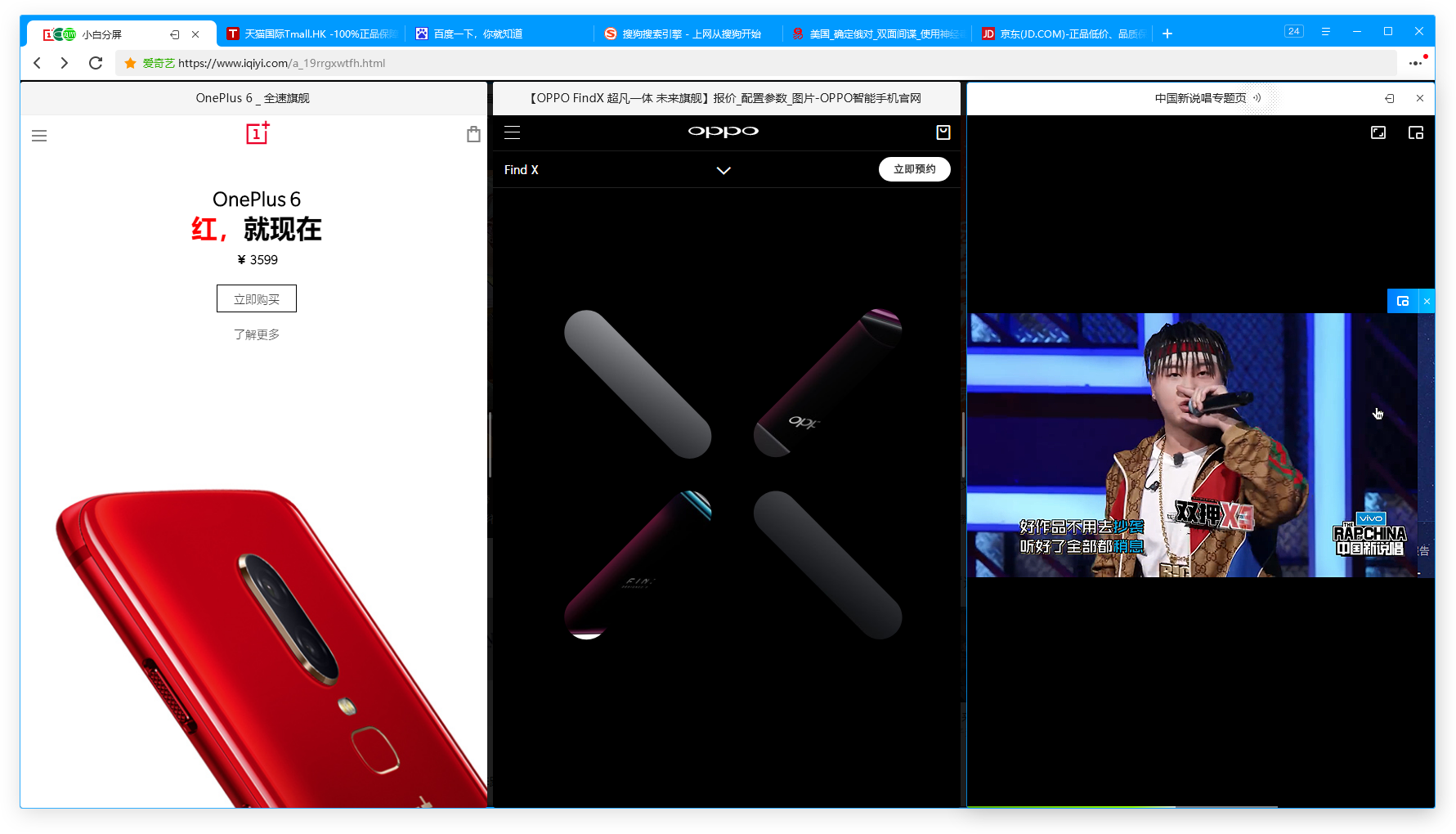Expand the Find X dropdown chevron
Viewport: 1456px width, 834px height.
click(x=724, y=170)
